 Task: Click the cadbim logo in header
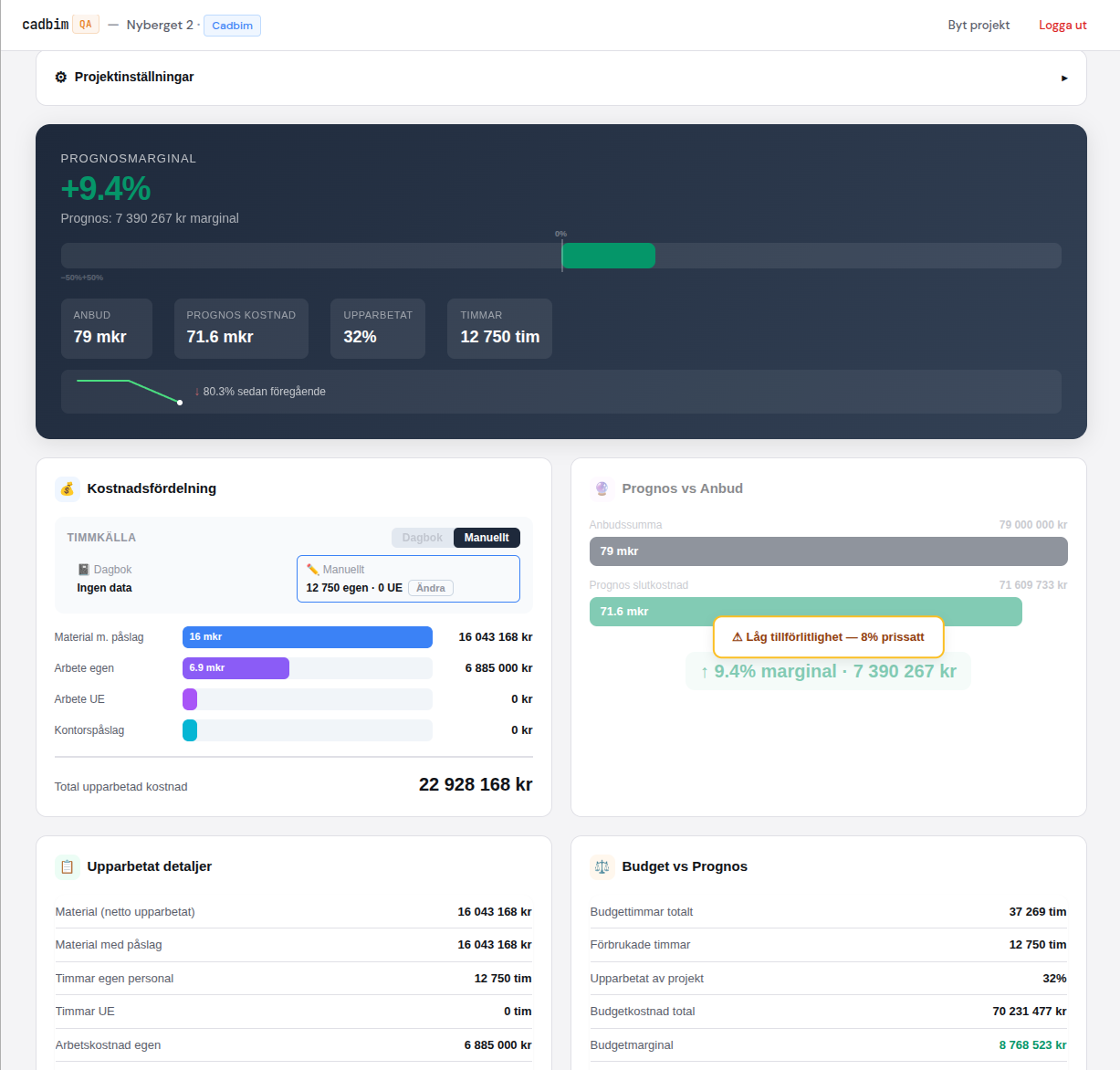[46, 25]
